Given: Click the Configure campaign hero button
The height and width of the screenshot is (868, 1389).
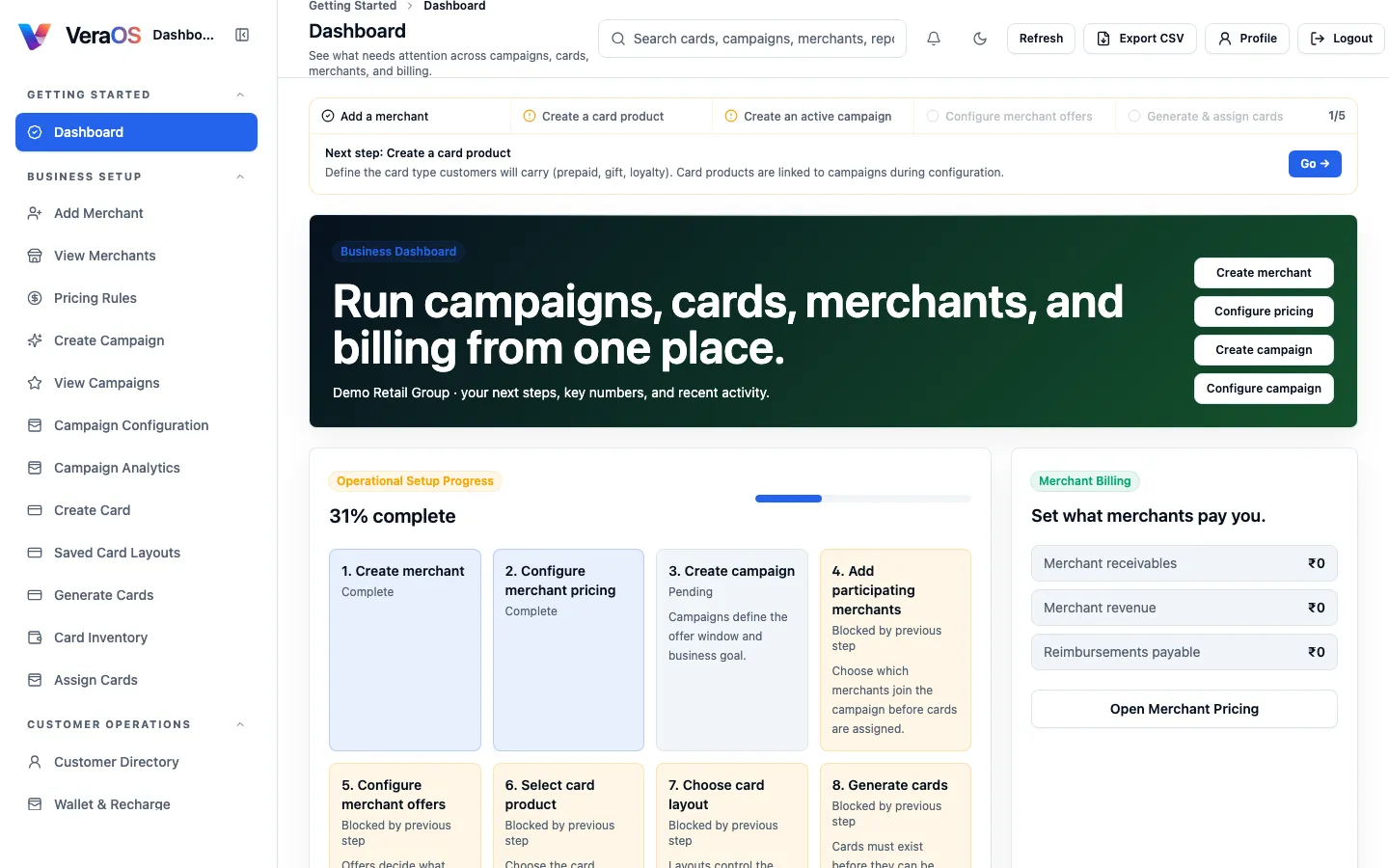Looking at the screenshot, I should [x=1264, y=389].
